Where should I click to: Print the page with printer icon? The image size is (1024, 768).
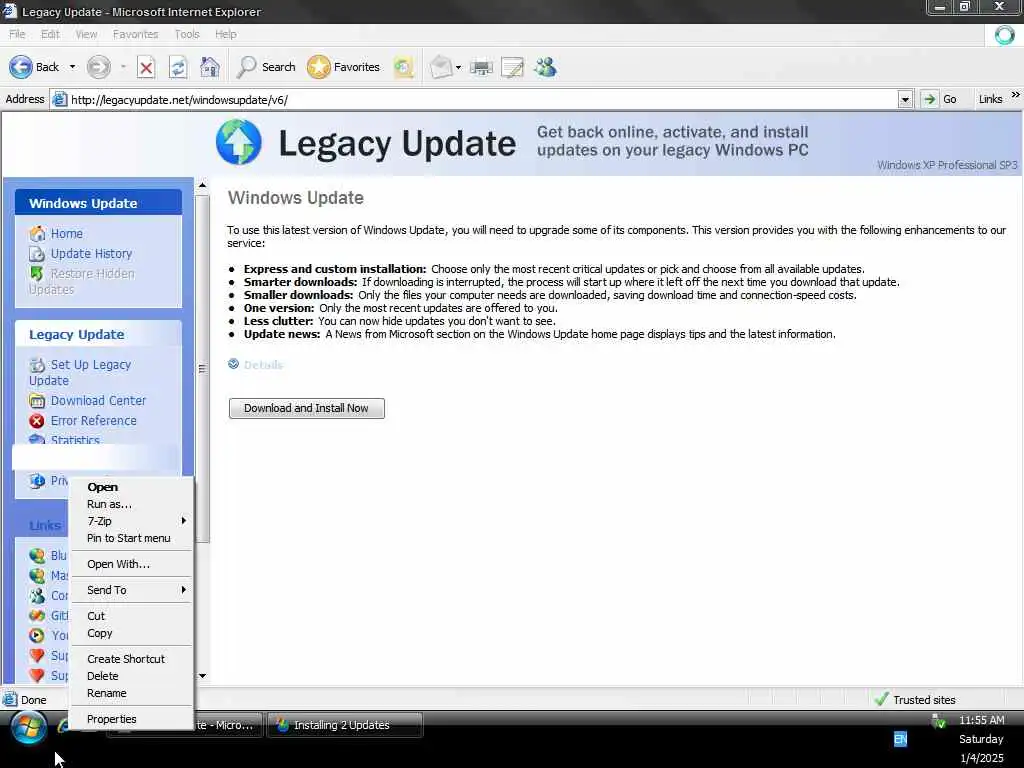(481, 67)
